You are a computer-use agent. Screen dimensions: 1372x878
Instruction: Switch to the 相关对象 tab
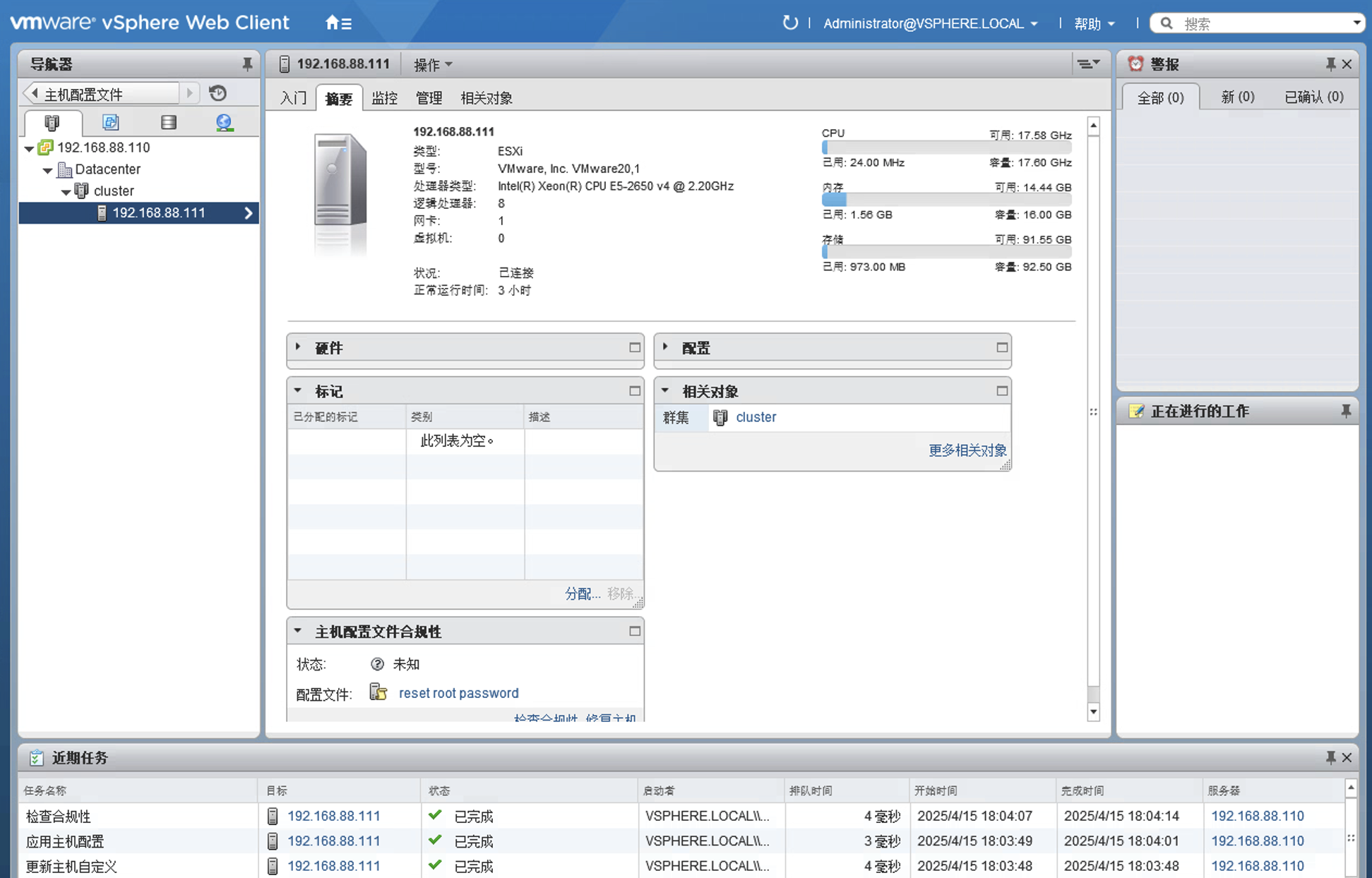[x=487, y=98]
